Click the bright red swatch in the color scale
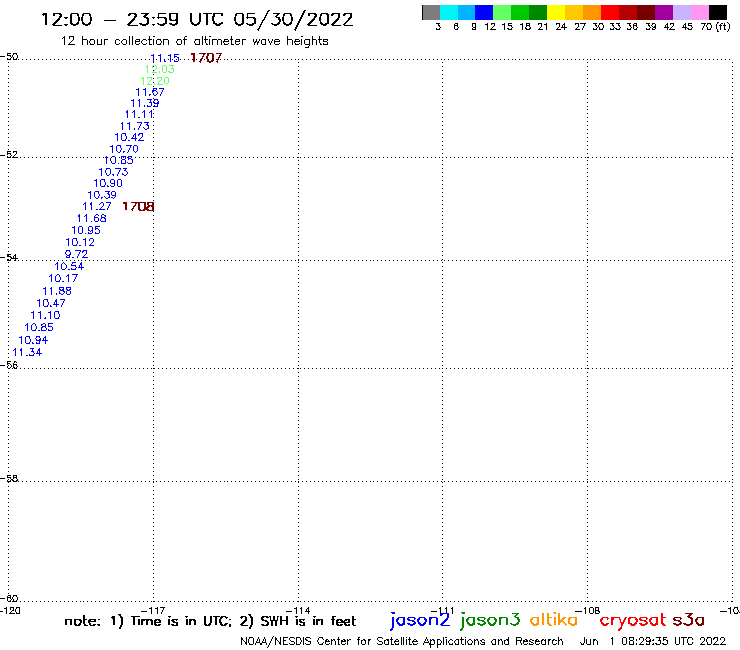This screenshot has height=650, width=740. 610,12
